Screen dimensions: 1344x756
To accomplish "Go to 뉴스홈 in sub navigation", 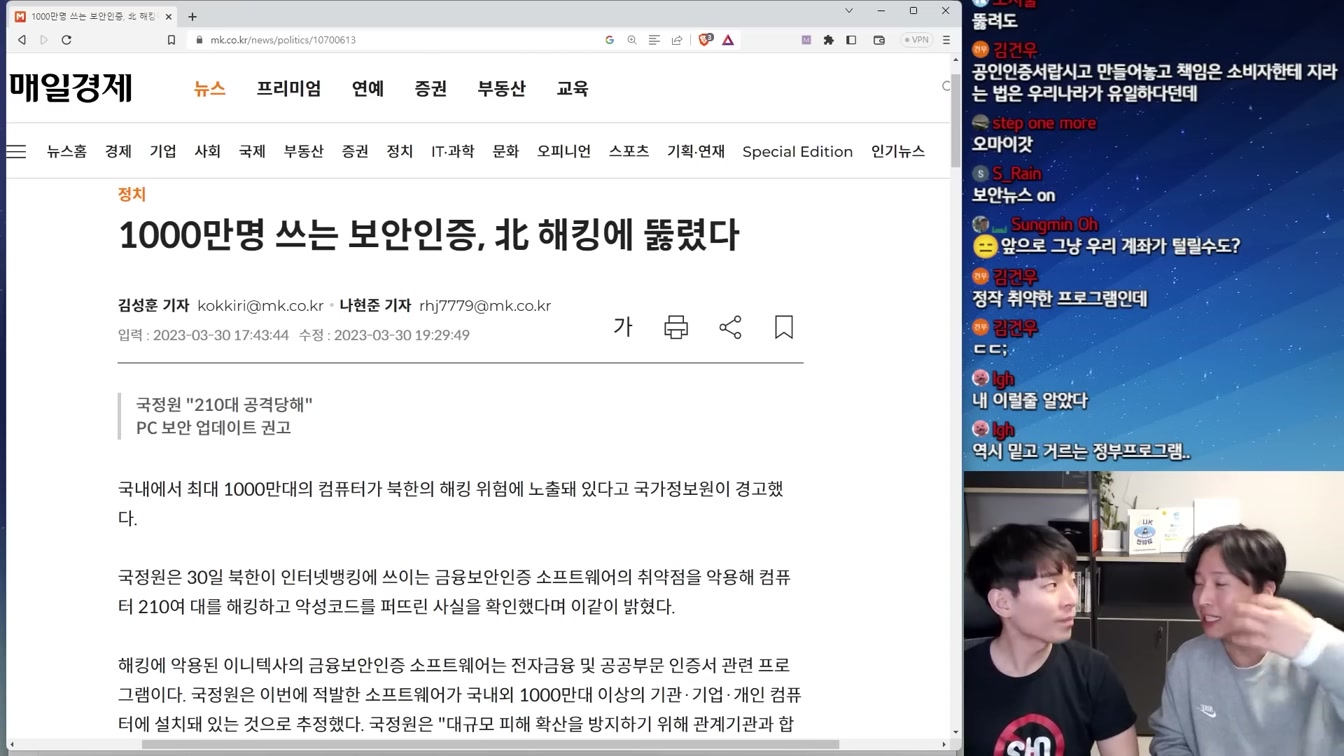I will pyautogui.click(x=67, y=152).
